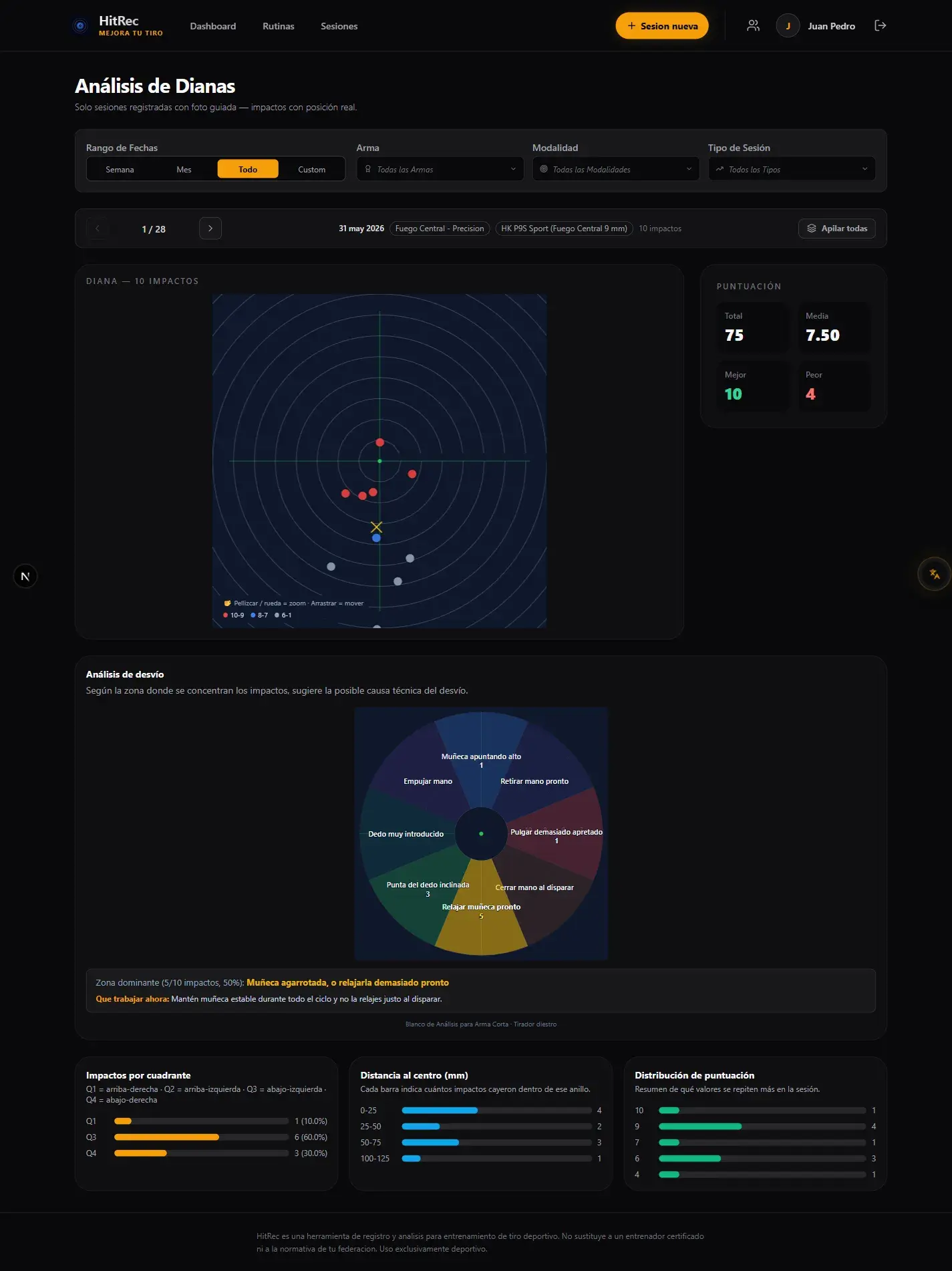Click the round N badge icon
Image resolution: width=952 pixels, height=1271 pixels.
coord(25,576)
